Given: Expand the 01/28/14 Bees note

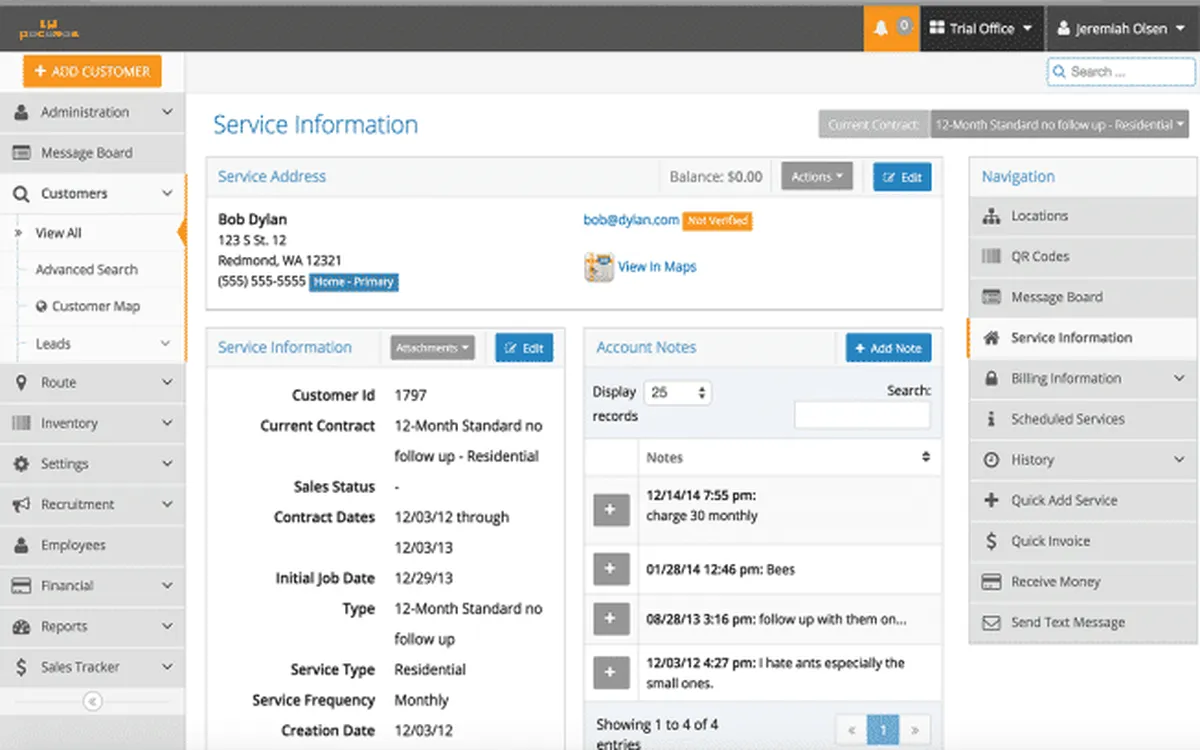Looking at the screenshot, I should point(611,570).
